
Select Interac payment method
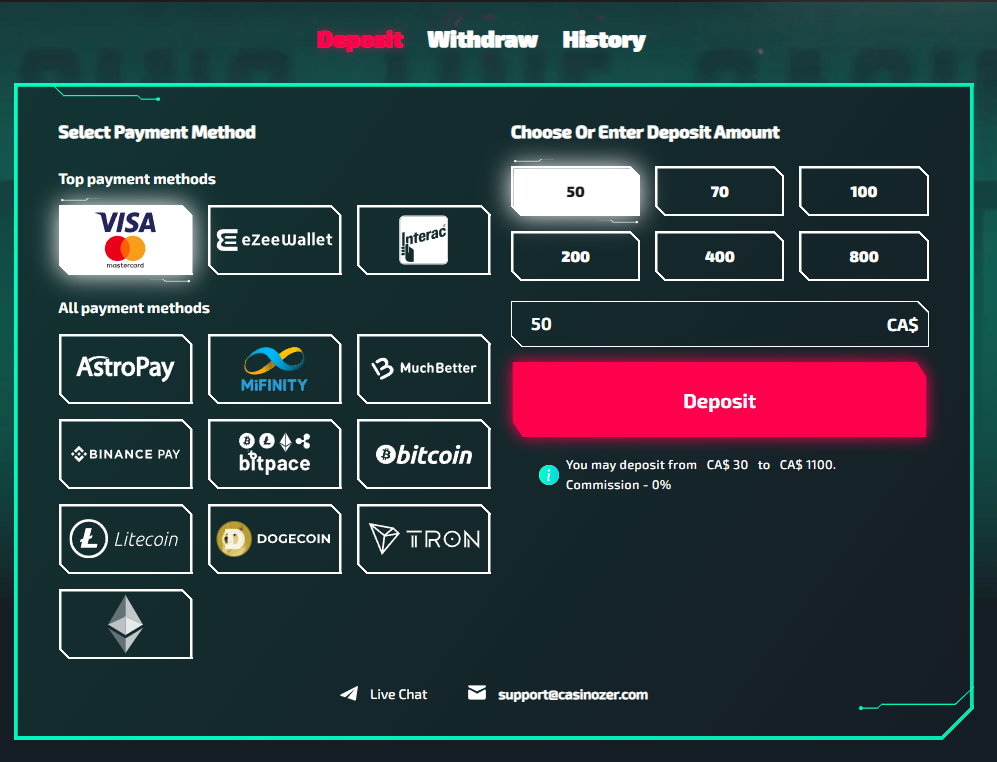423,240
